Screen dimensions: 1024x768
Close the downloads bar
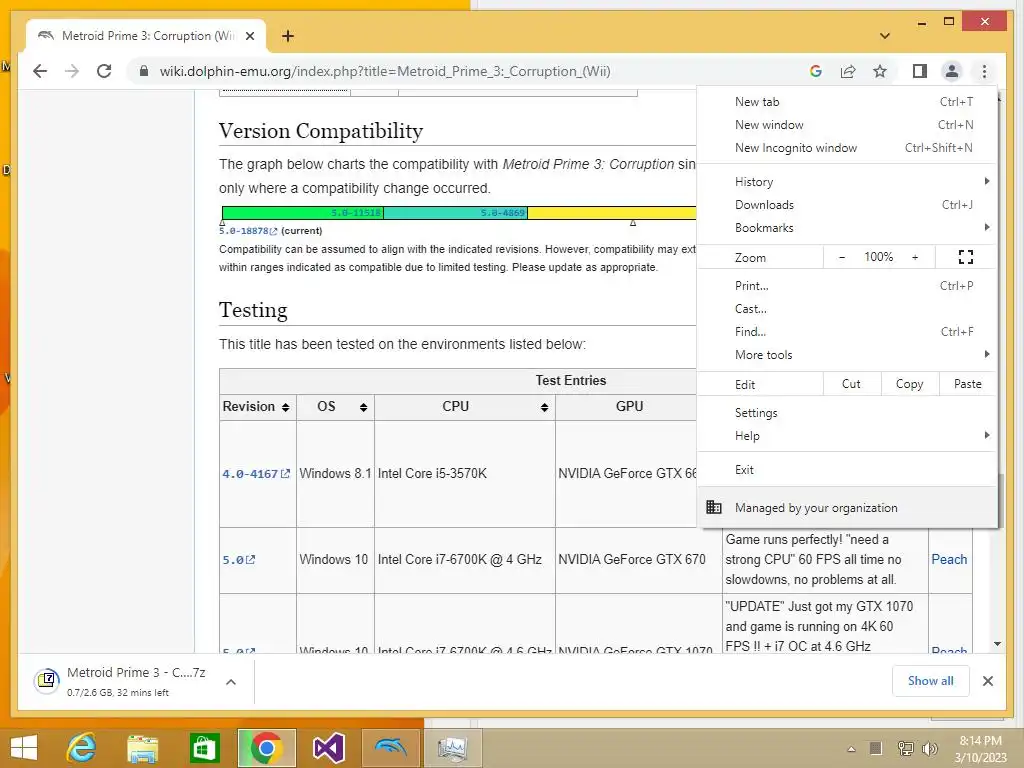pos(987,681)
